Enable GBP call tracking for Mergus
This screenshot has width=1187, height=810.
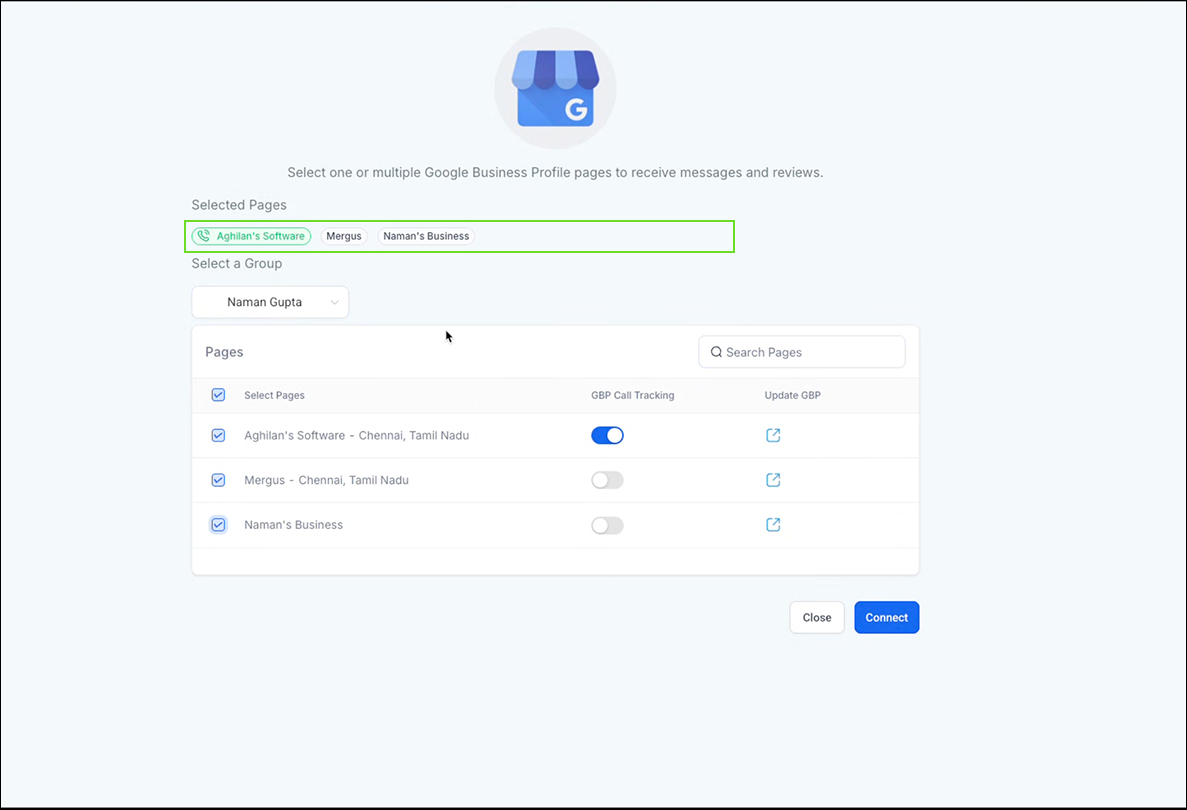[x=607, y=480]
